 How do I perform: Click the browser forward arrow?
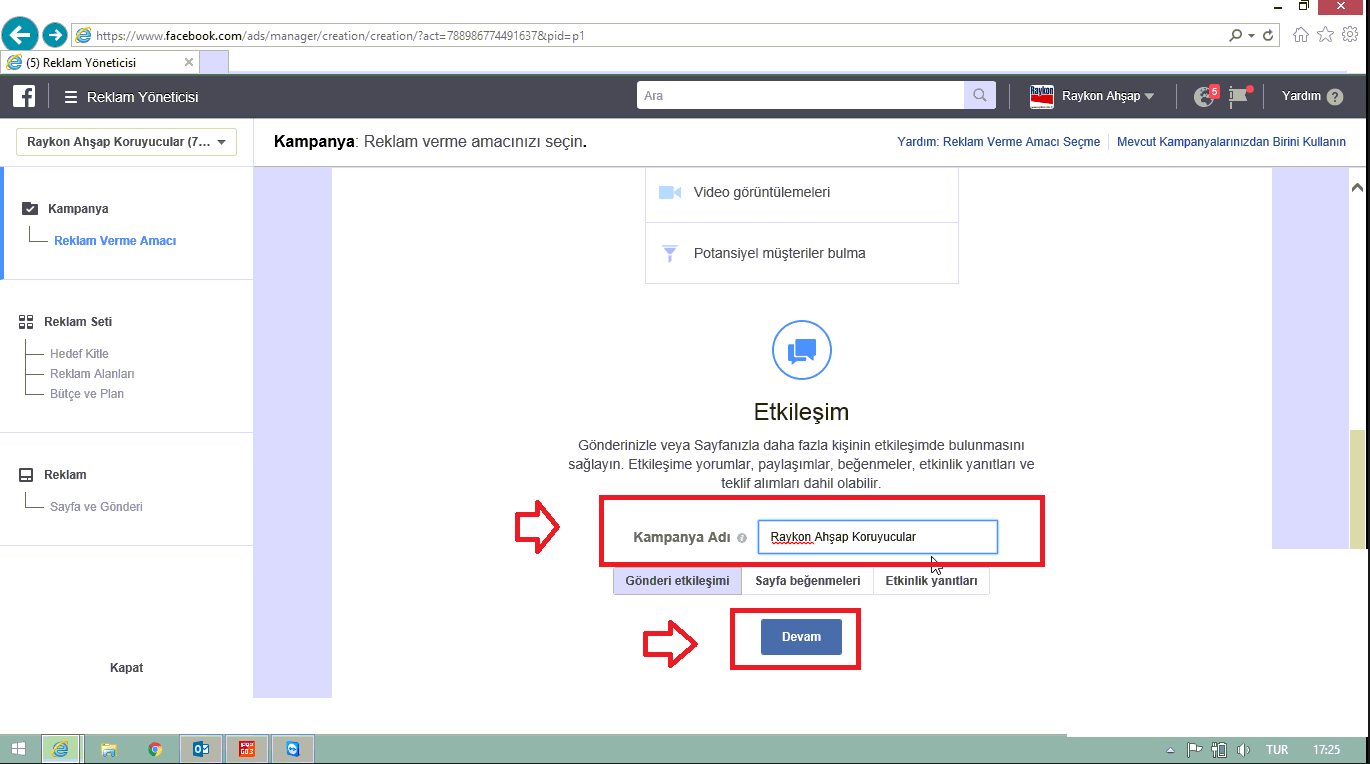(55, 35)
